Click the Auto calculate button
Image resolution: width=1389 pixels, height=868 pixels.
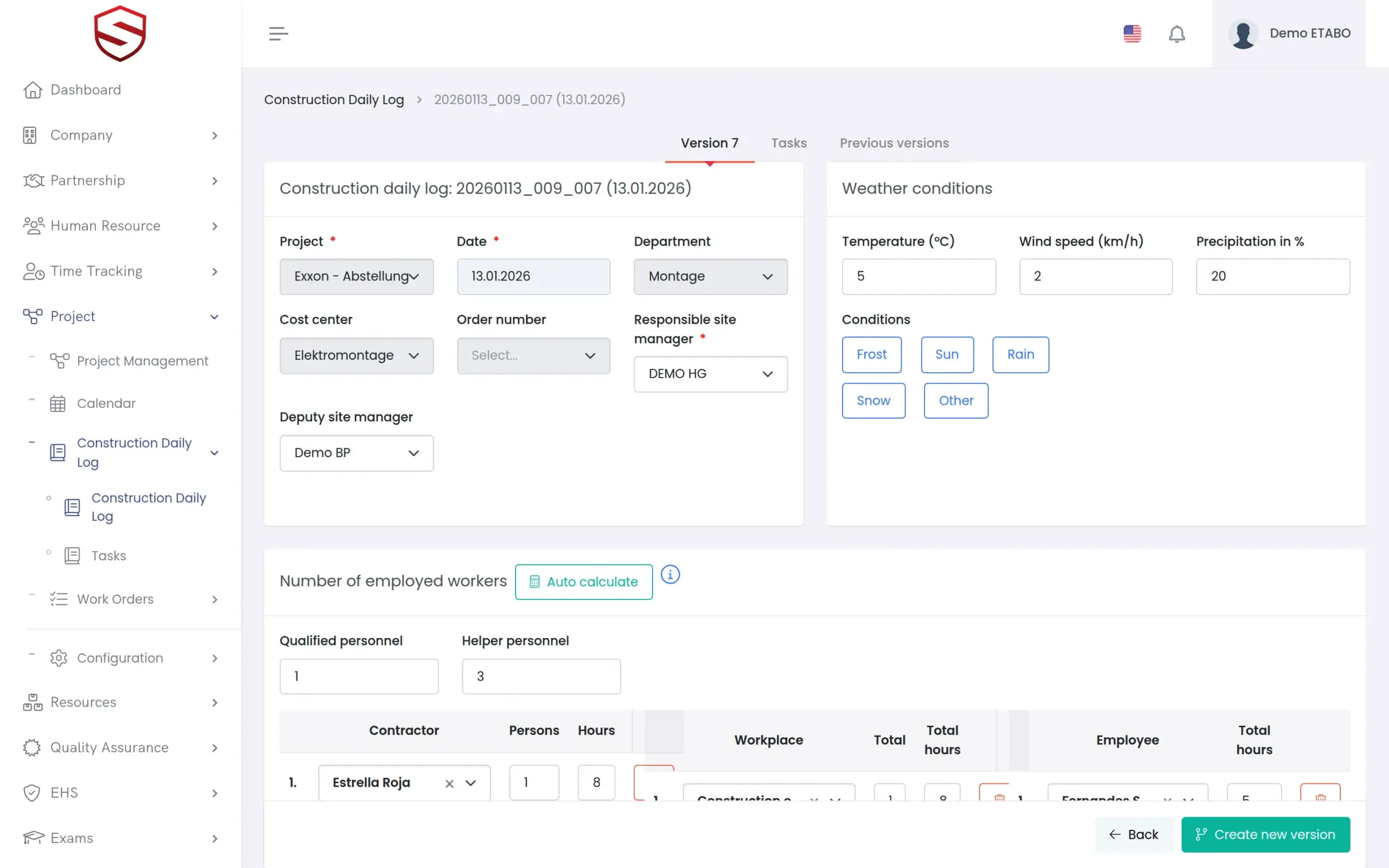pyautogui.click(x=584, y=582)
